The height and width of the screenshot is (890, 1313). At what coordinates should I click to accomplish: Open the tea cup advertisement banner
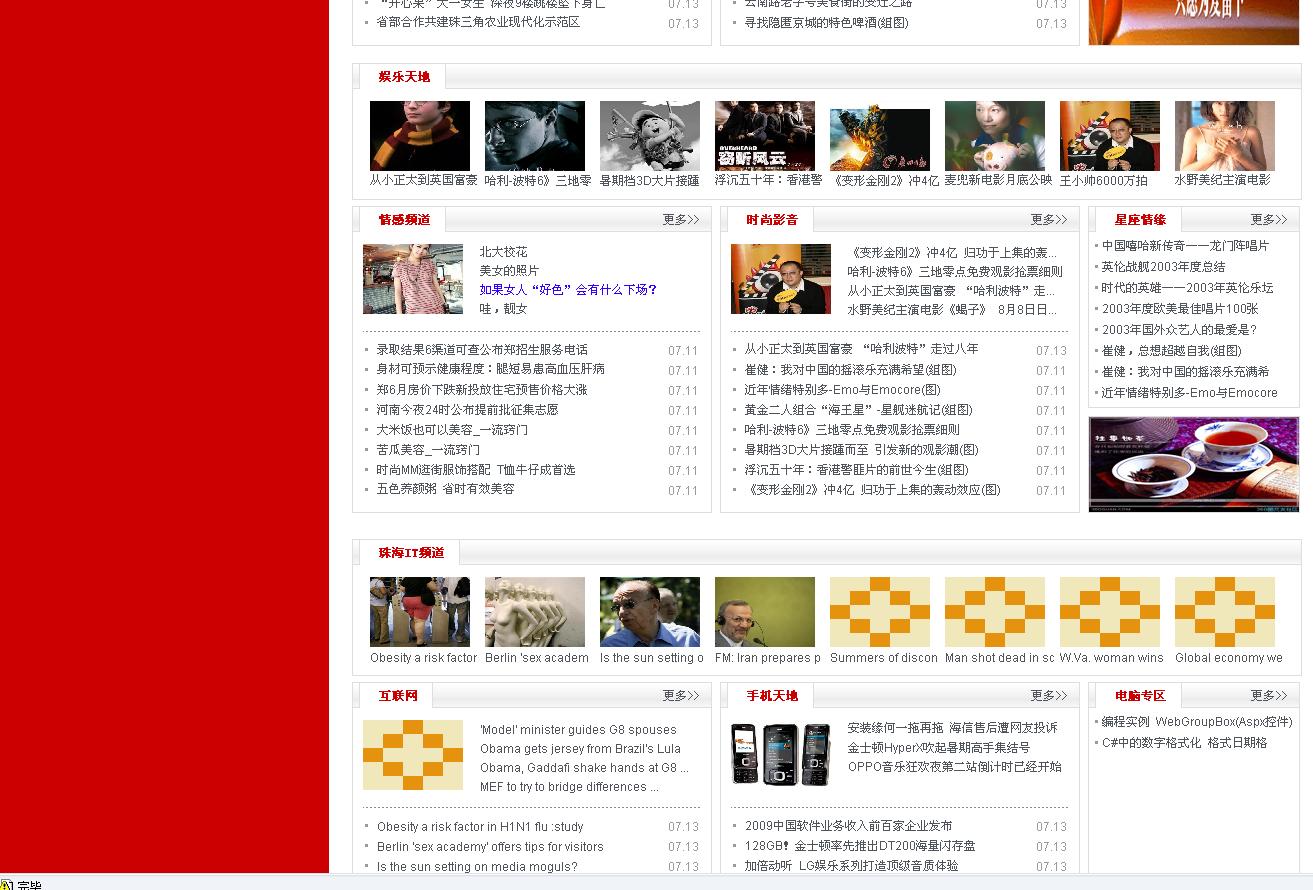pyautogui.click(x=1194, y=465)
